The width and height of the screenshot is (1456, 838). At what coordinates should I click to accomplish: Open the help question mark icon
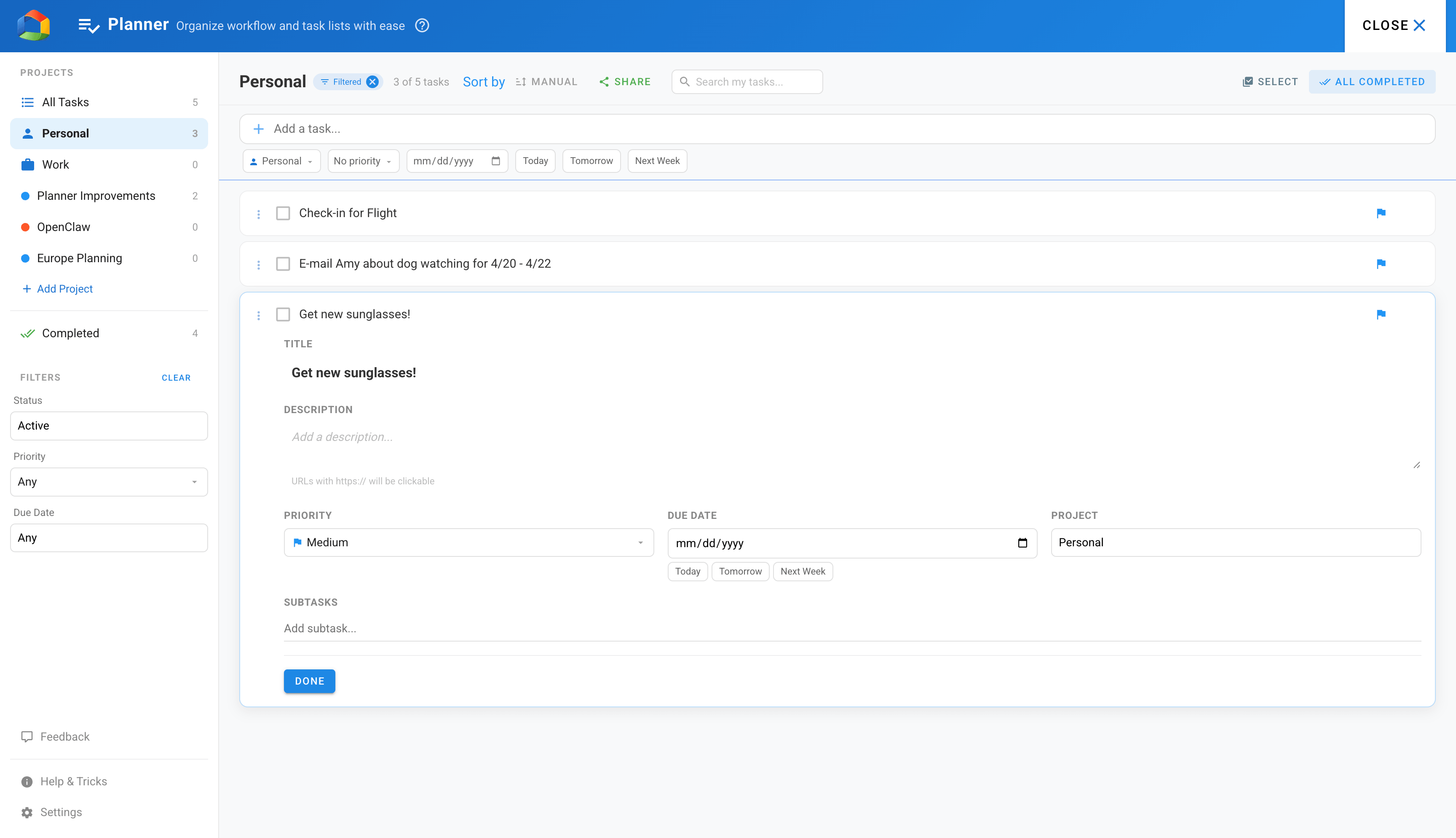(x=423, y=25)
